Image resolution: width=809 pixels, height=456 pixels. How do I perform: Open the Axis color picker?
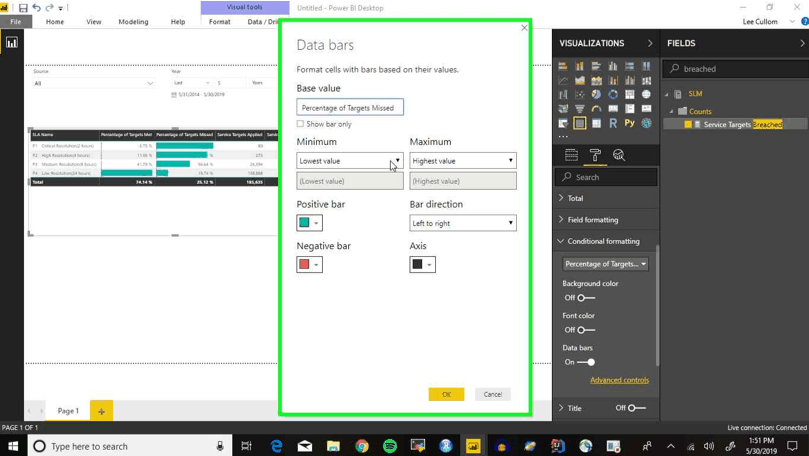[423, 265]
